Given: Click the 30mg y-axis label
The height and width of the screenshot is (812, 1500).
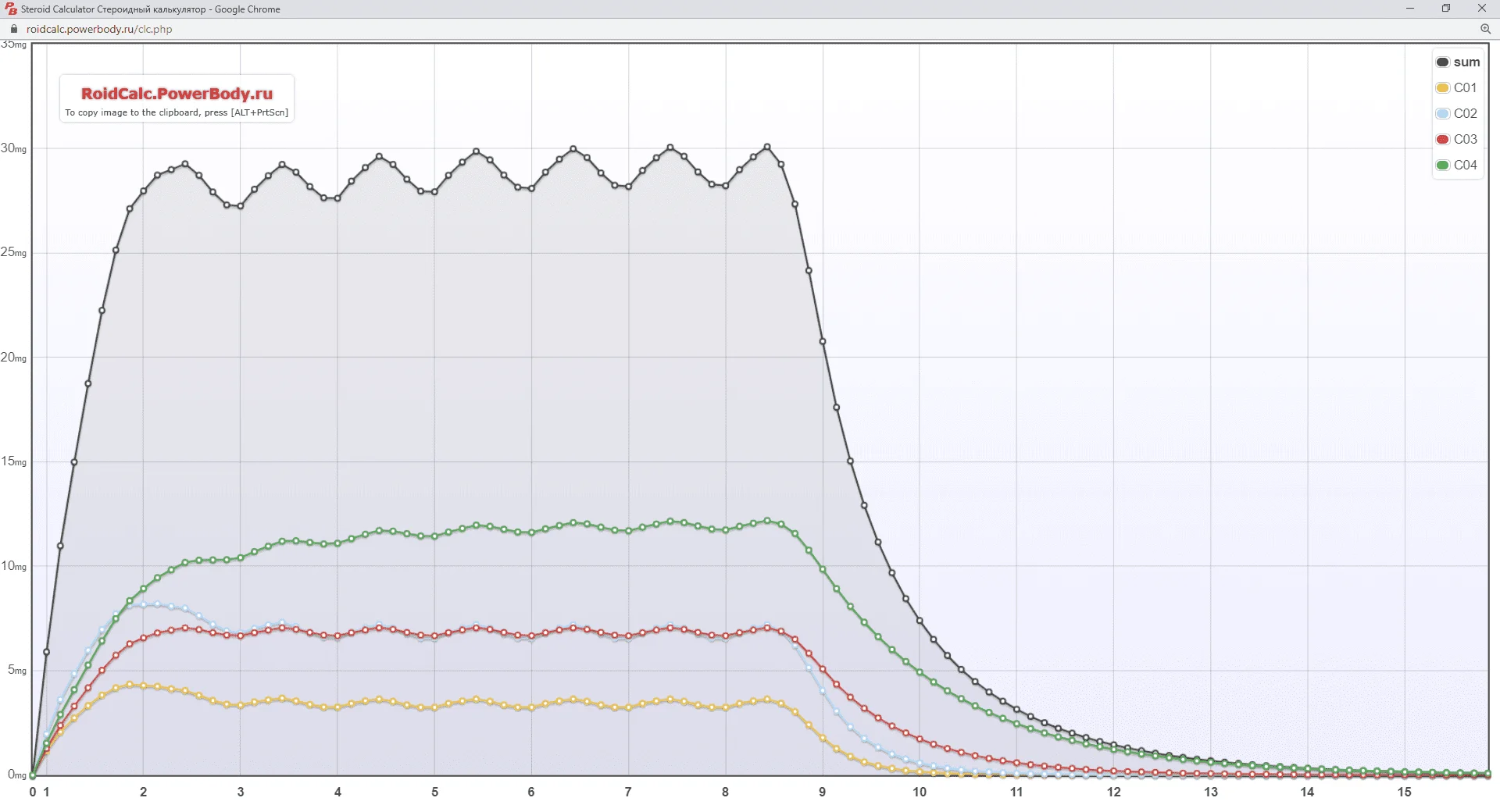Looking at the screenshot, I should pyautogui.click(x=13, y=148).
